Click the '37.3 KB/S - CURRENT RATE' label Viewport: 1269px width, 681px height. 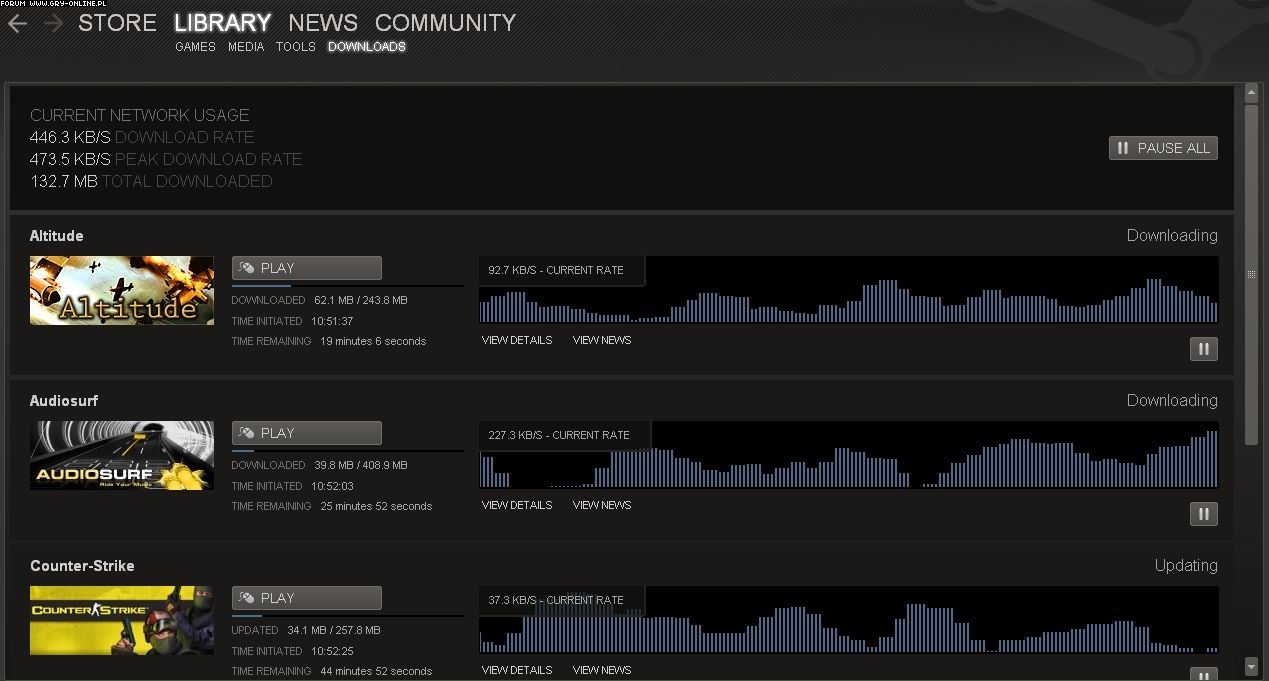pyautogui.click(x=556, y=600)
